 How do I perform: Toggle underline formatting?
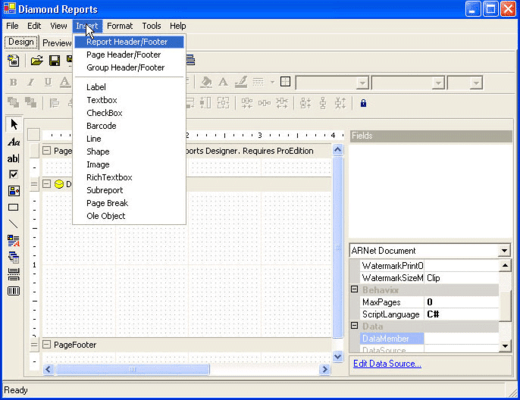pyautogui.click(x=48, y=82)
